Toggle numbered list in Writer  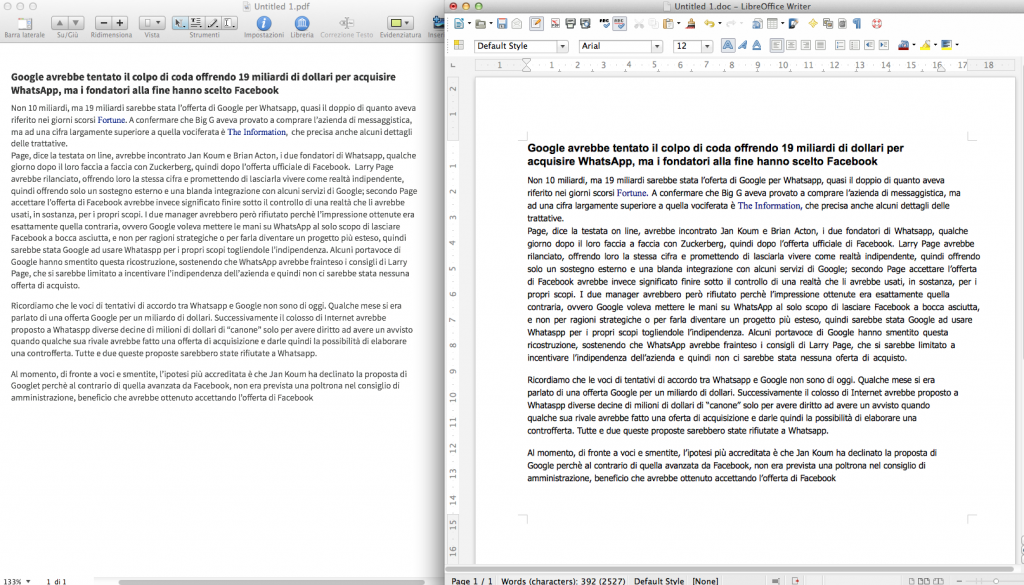coord(840,45)
